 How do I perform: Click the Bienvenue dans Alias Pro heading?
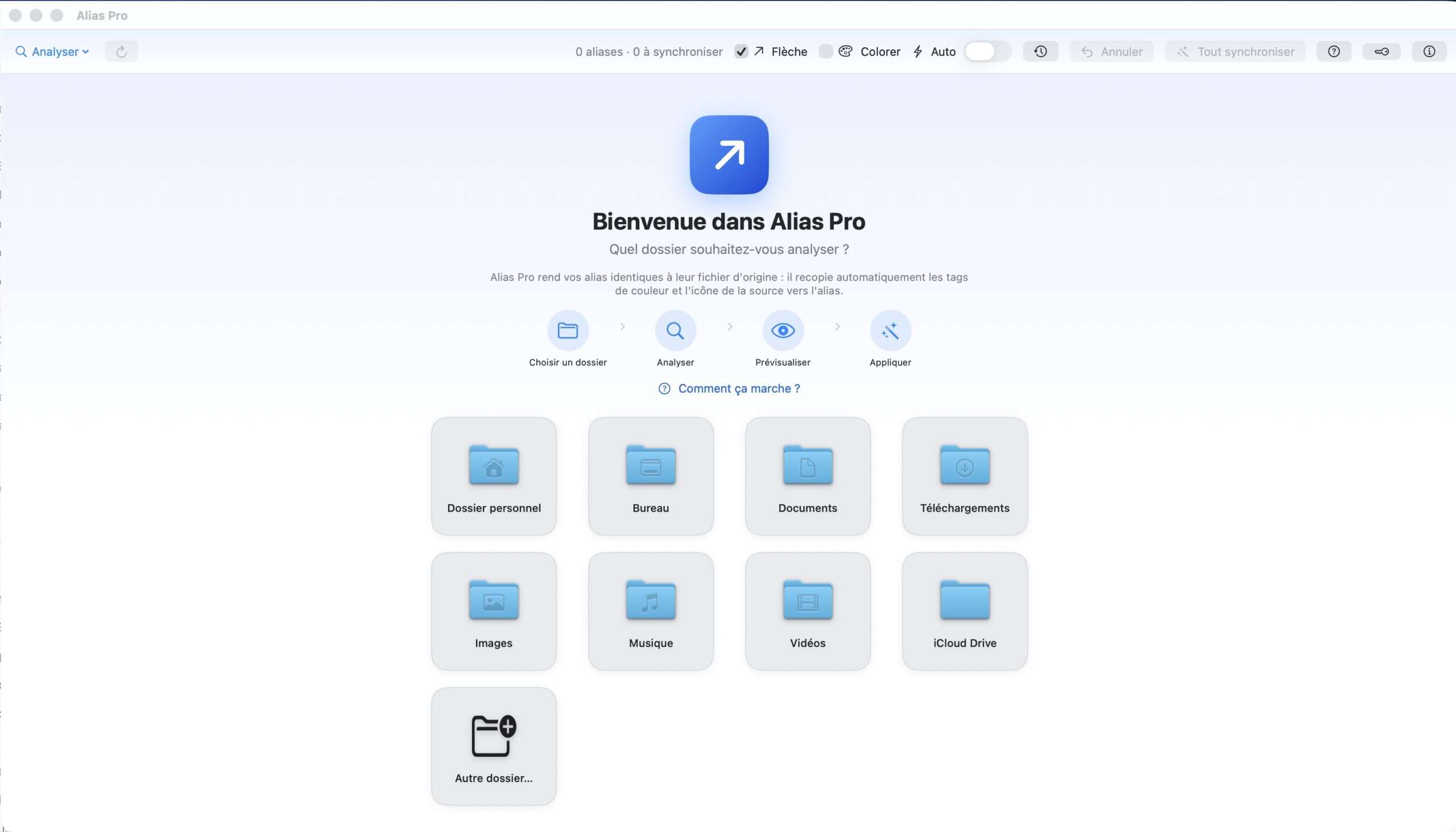pos(729,221)
